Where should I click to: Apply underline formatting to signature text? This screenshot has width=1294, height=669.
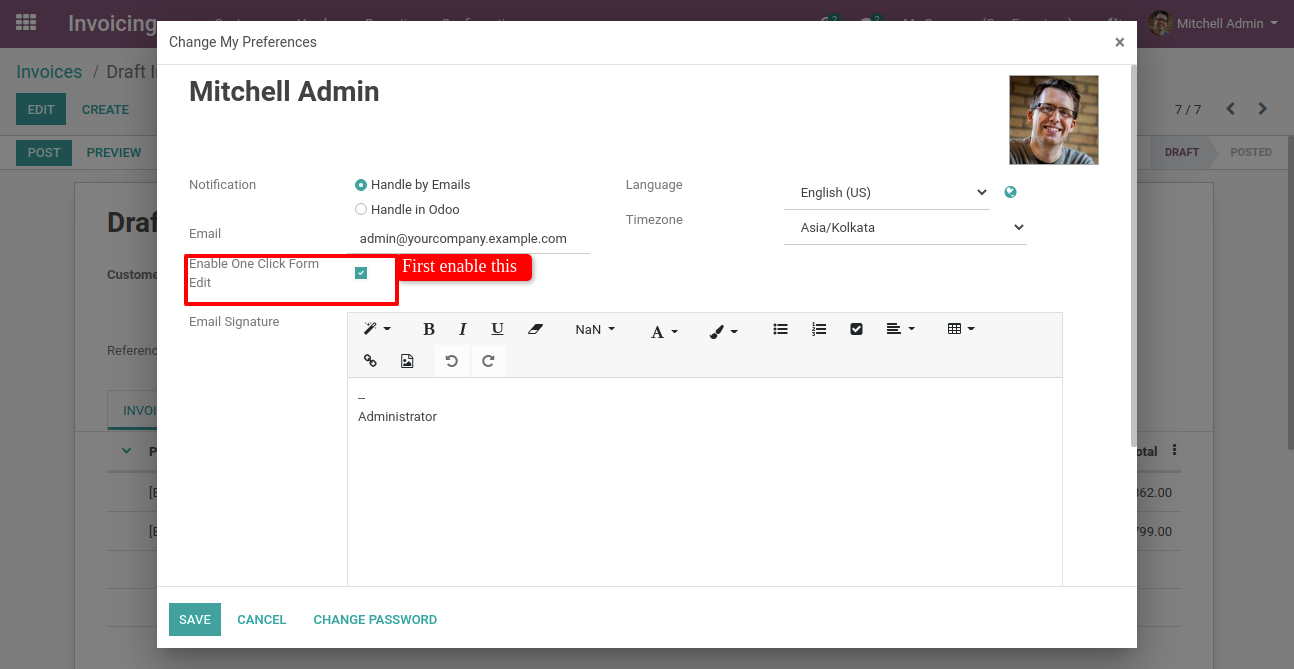point(497,329)
